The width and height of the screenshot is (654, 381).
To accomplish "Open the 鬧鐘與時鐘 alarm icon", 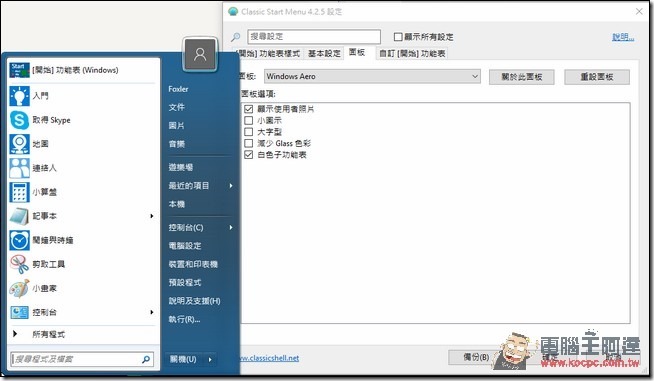I will pyautogui.click(x=19, y=240).
